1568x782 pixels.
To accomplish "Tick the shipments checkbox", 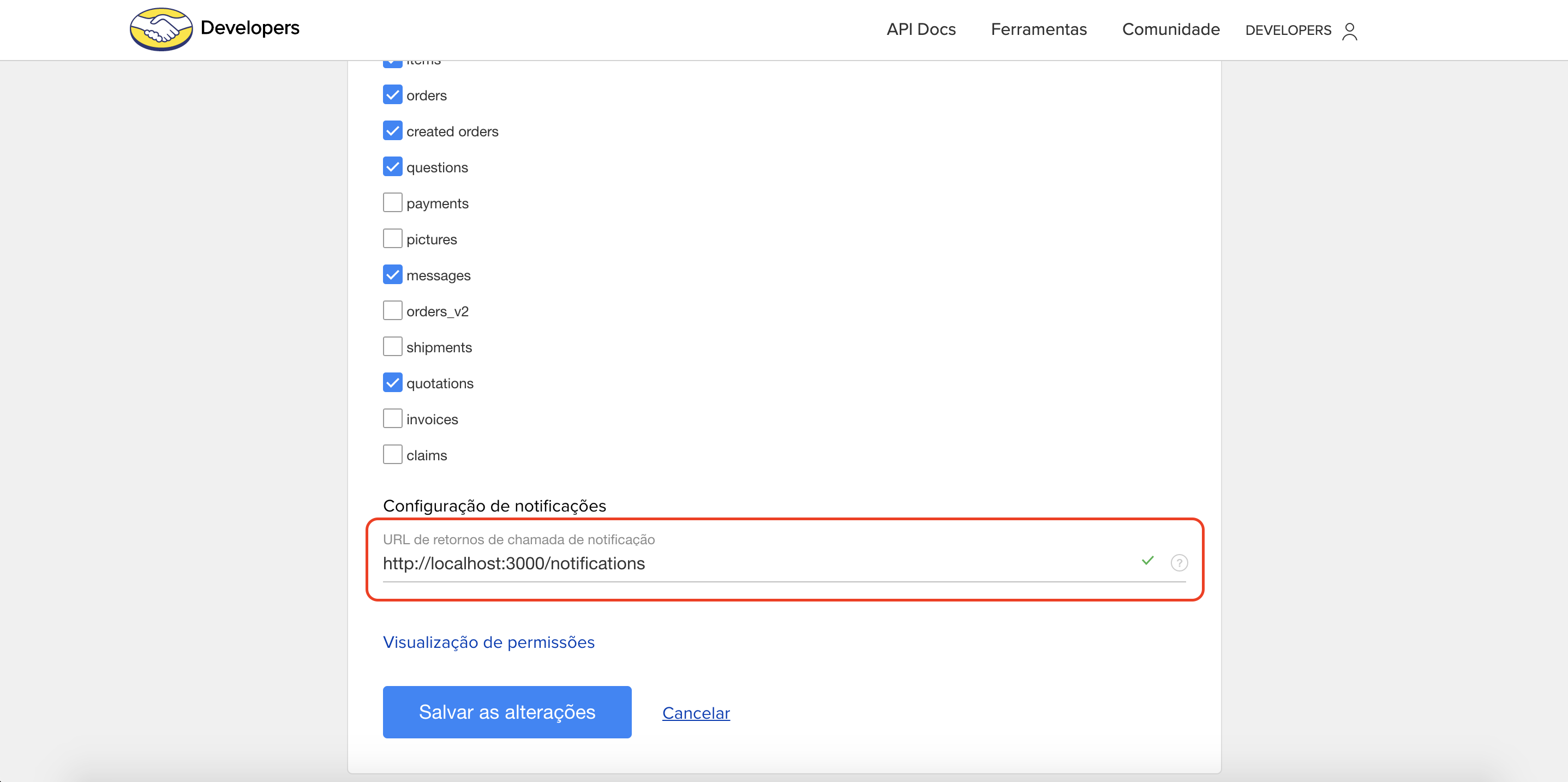I will coord(393,346).
